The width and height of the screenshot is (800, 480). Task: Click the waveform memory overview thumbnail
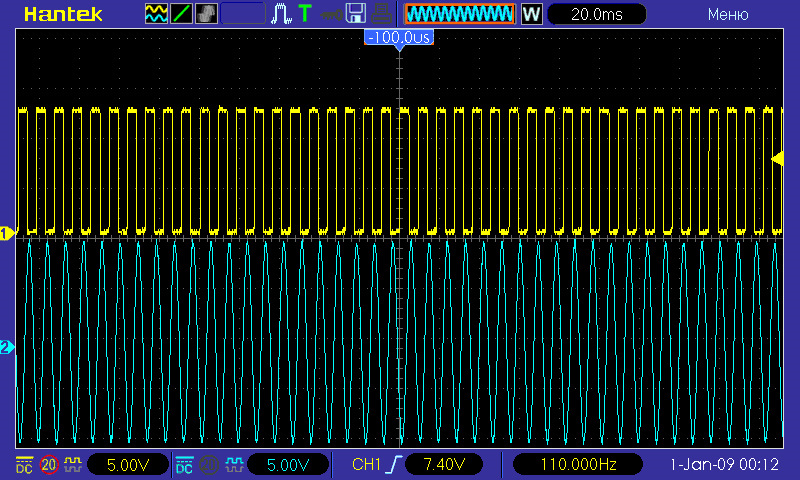click(460, 14)
